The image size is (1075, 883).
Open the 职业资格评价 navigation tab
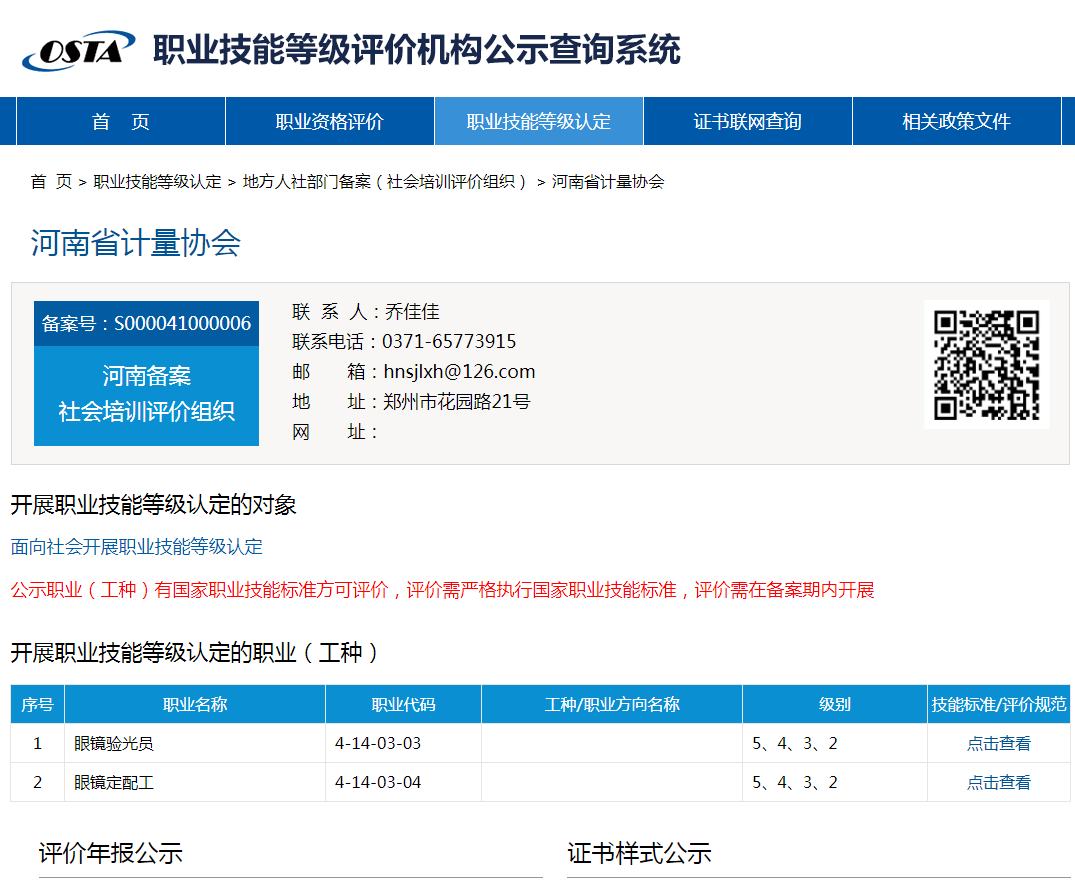pyautogui.click(x=330, y=121)
